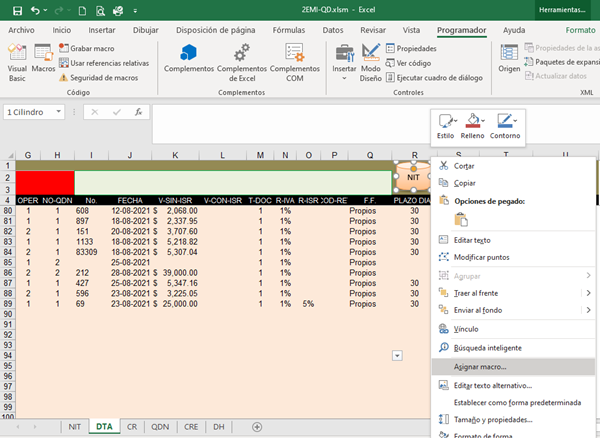Screen dimensions: 600x438
Task: Open the Visual Basic editor
Action: (x=15, y=60)
